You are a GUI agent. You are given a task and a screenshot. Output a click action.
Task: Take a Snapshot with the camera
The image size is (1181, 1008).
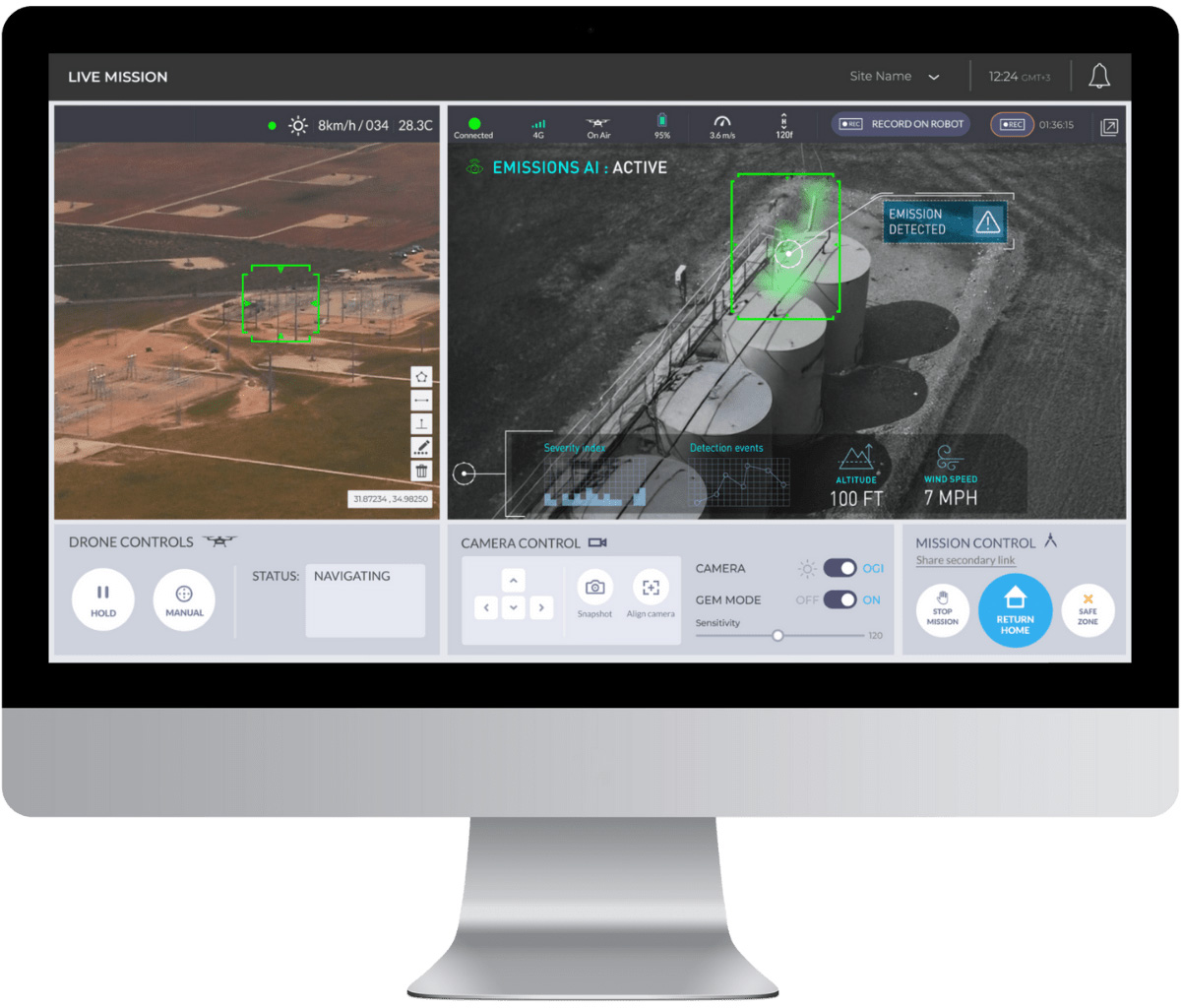594,588
